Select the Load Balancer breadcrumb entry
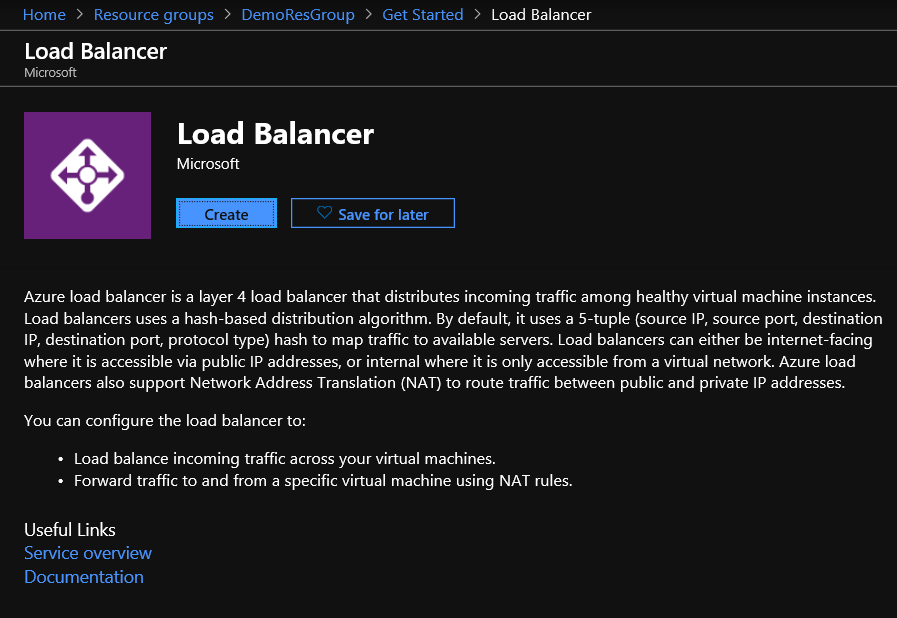 [x=541, y=14]
